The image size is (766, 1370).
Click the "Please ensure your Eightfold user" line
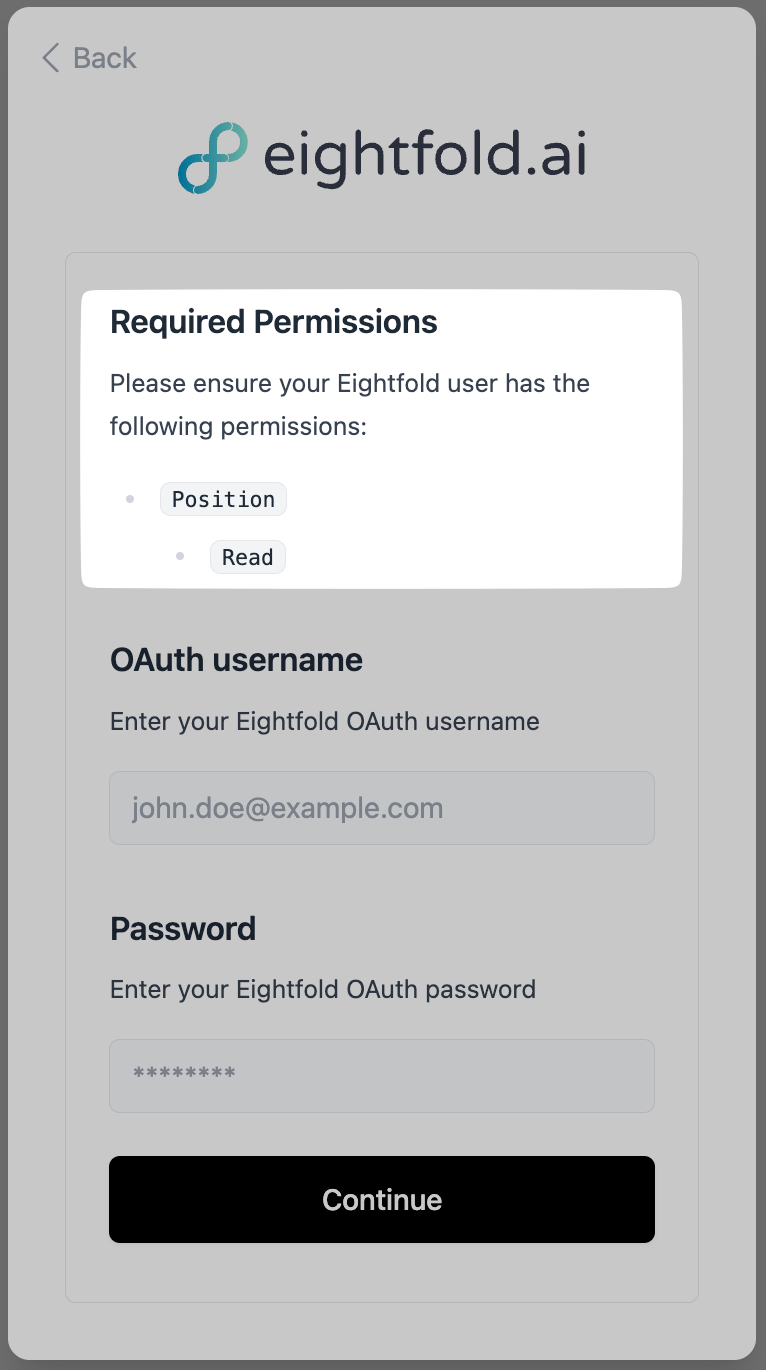pos(349,383)
